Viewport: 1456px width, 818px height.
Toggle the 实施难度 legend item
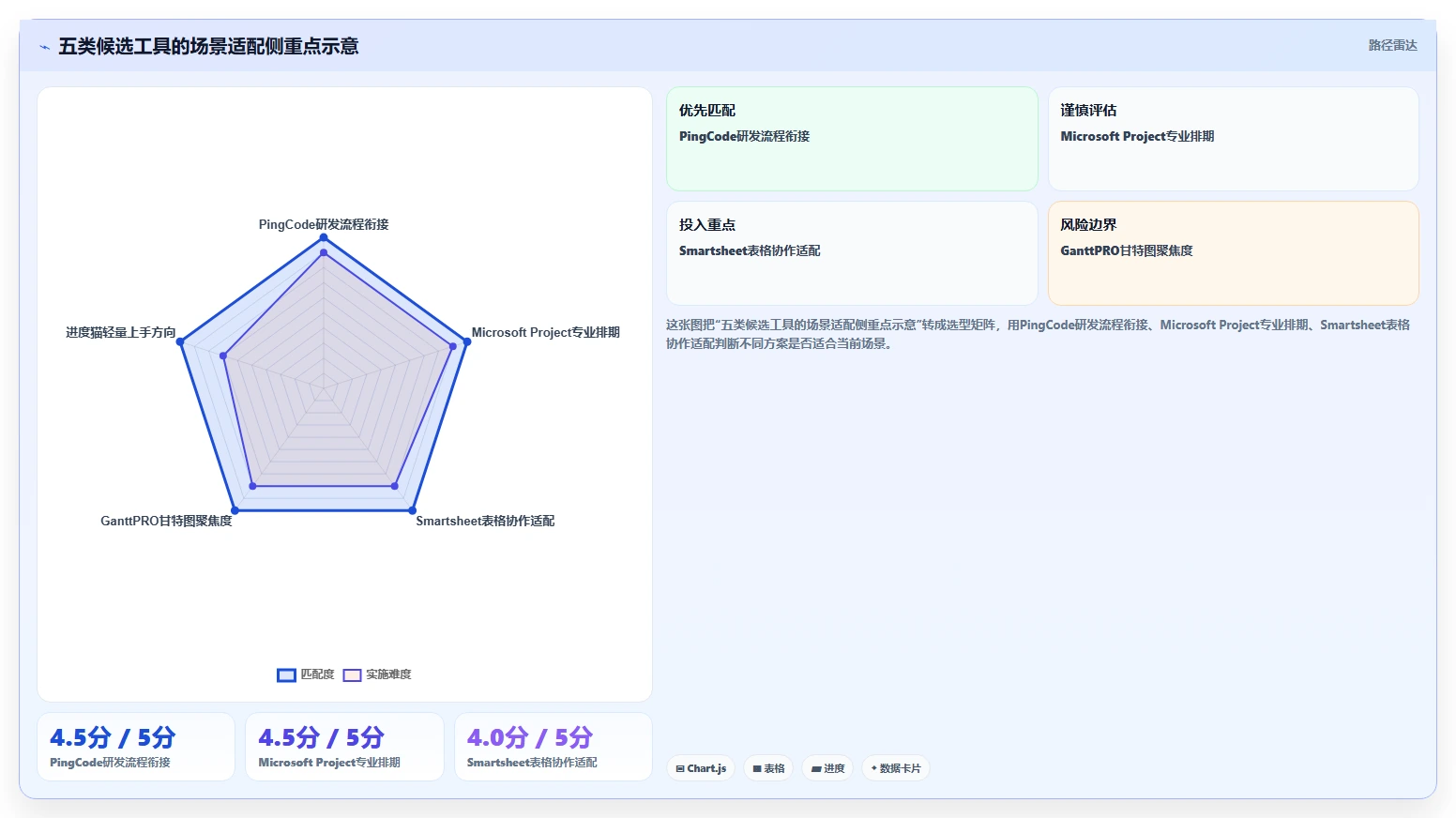pos(377,674)
